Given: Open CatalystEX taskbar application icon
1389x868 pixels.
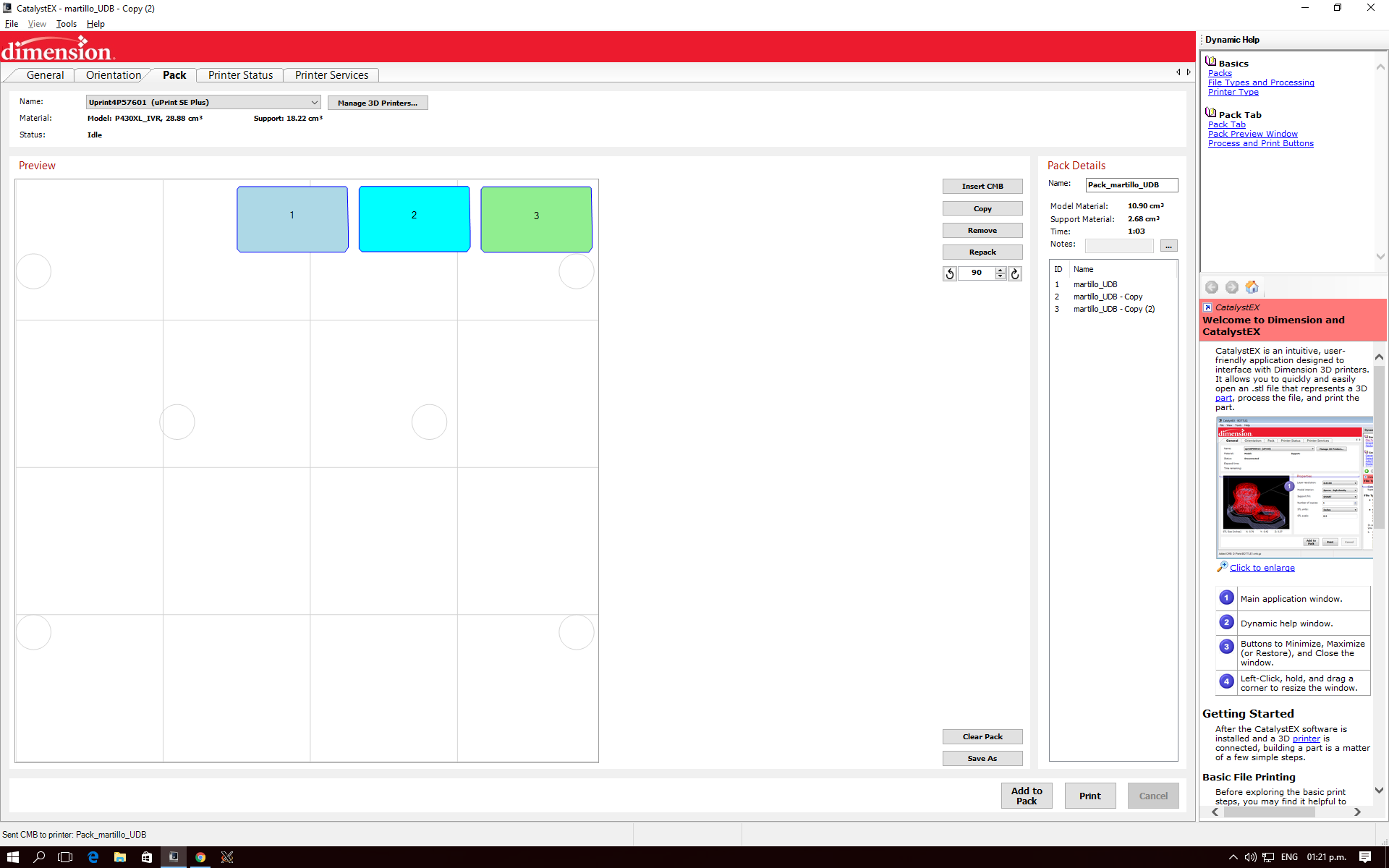Looking at the screenshot, I should (174, 857).
